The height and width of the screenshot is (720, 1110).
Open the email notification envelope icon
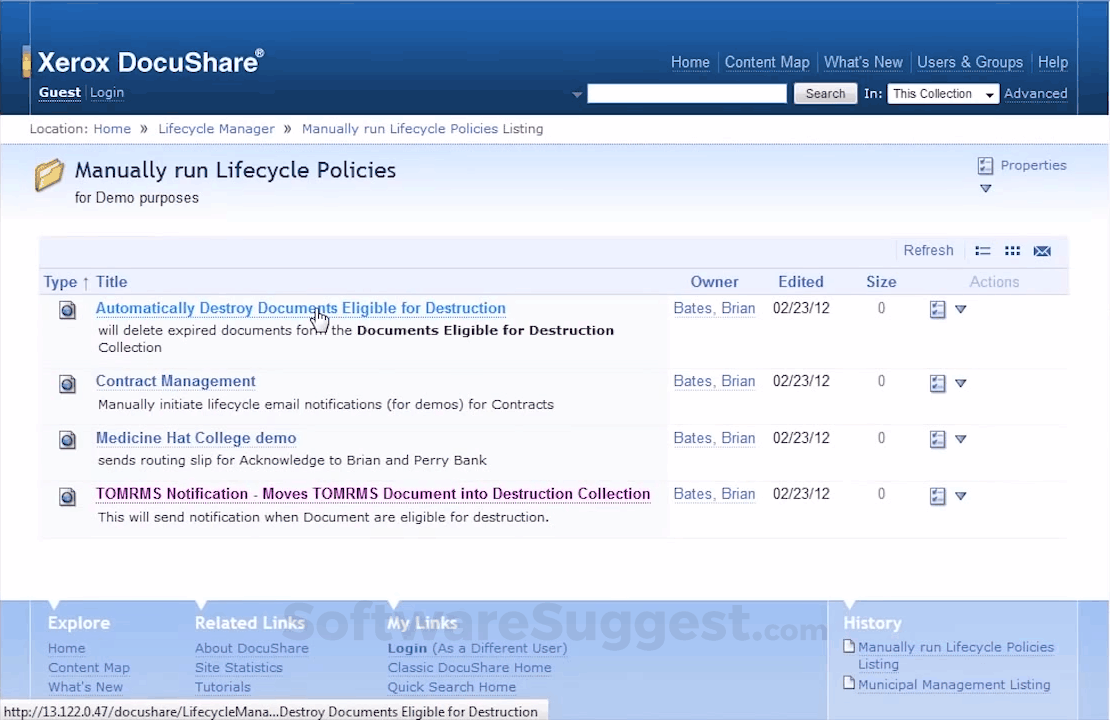tap(1042, 251)
